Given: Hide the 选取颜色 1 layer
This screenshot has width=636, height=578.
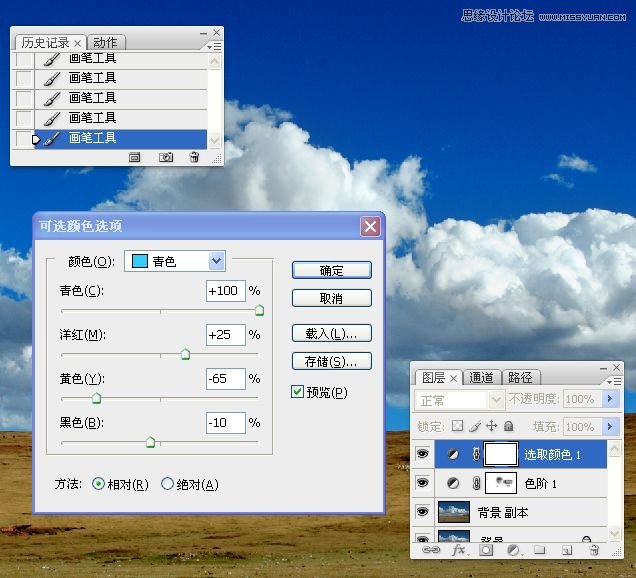Looking at the screenshot, I should click(422, 453).
